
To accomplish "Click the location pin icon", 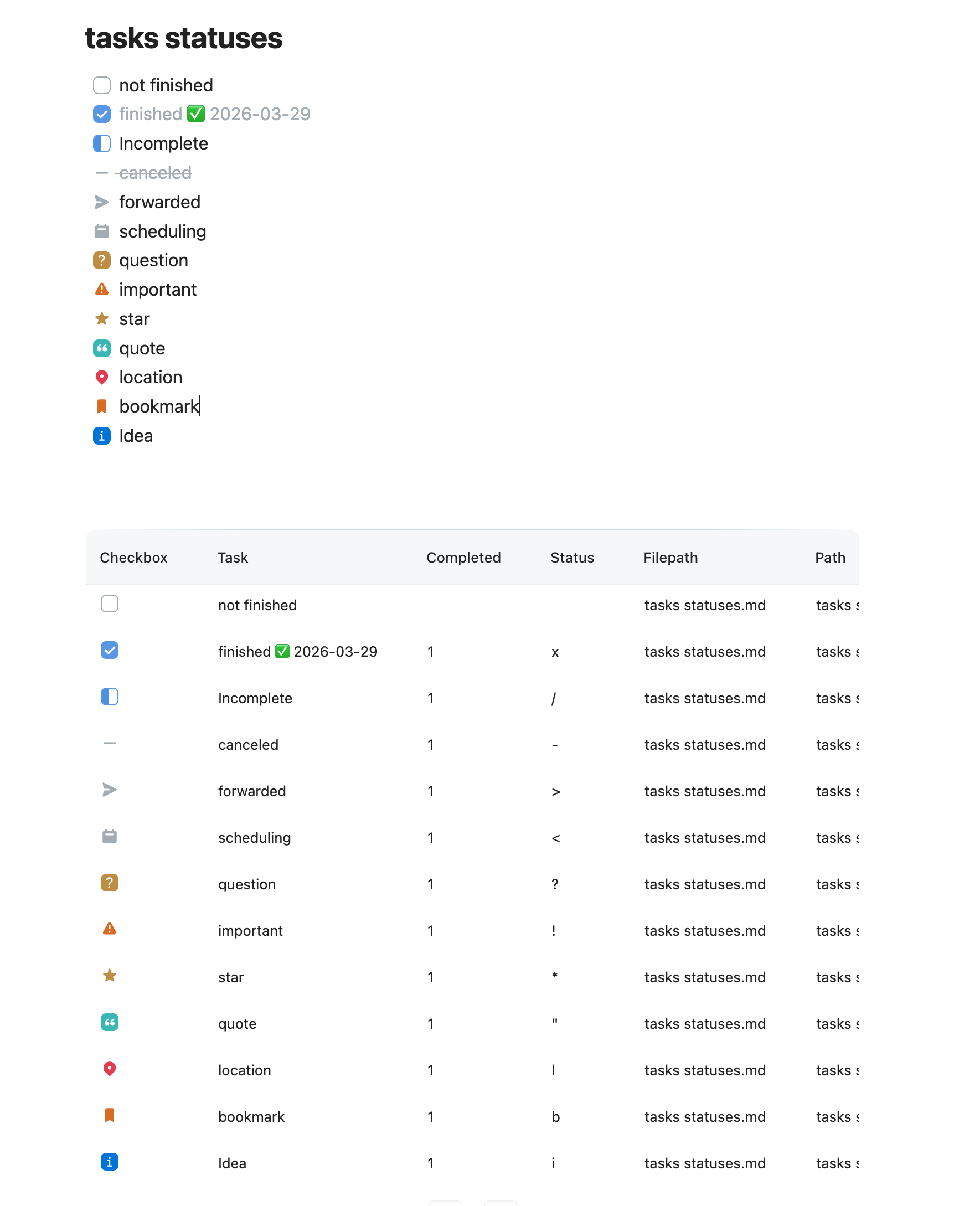I will (x=102, y=377).
